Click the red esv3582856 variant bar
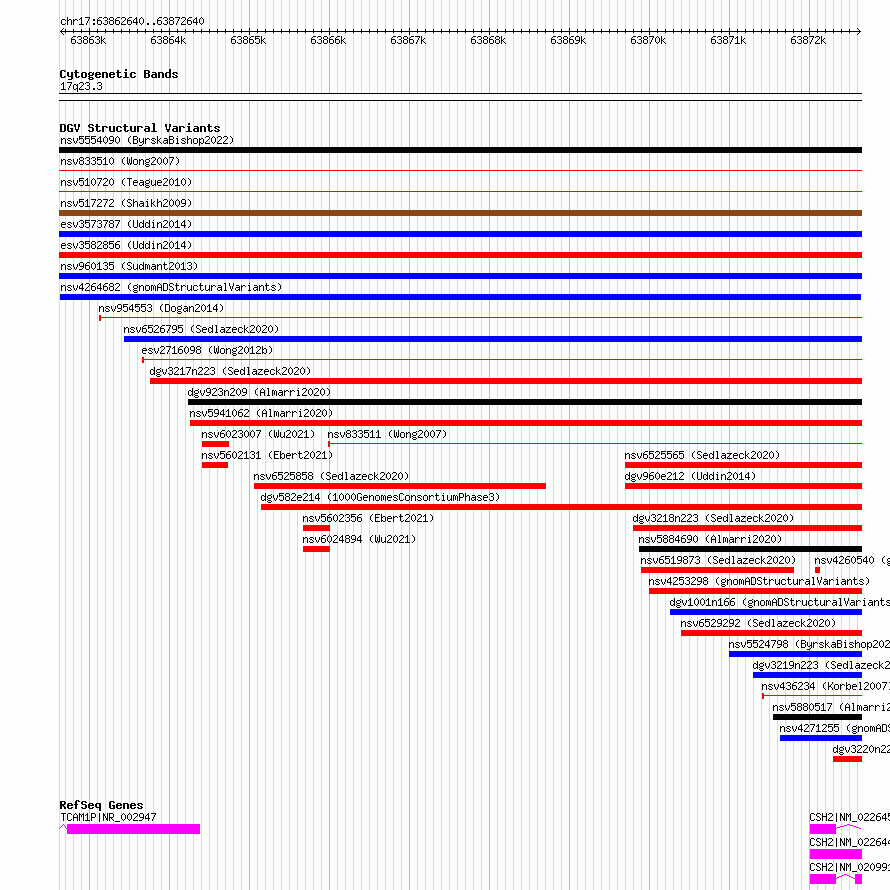The height and width of the screenshot is (890, 890). point(460,255)
